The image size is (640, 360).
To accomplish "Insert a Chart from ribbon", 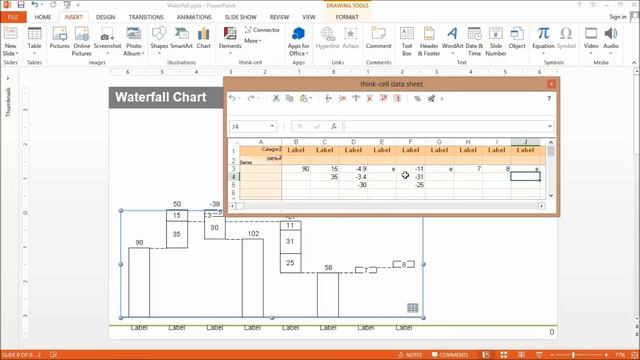I will coord(203,38).
